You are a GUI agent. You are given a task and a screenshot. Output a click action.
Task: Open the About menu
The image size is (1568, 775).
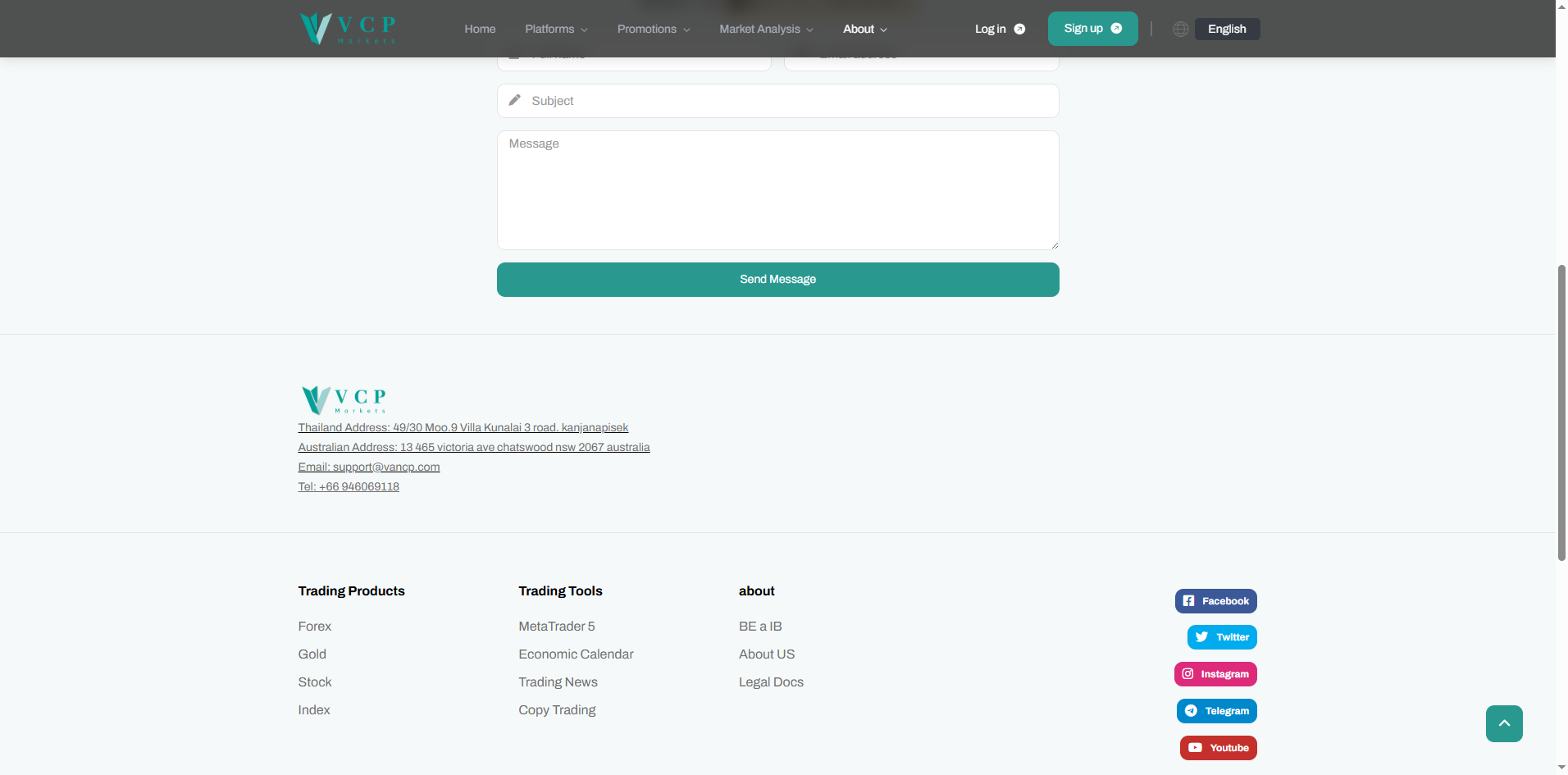[864, 29]
